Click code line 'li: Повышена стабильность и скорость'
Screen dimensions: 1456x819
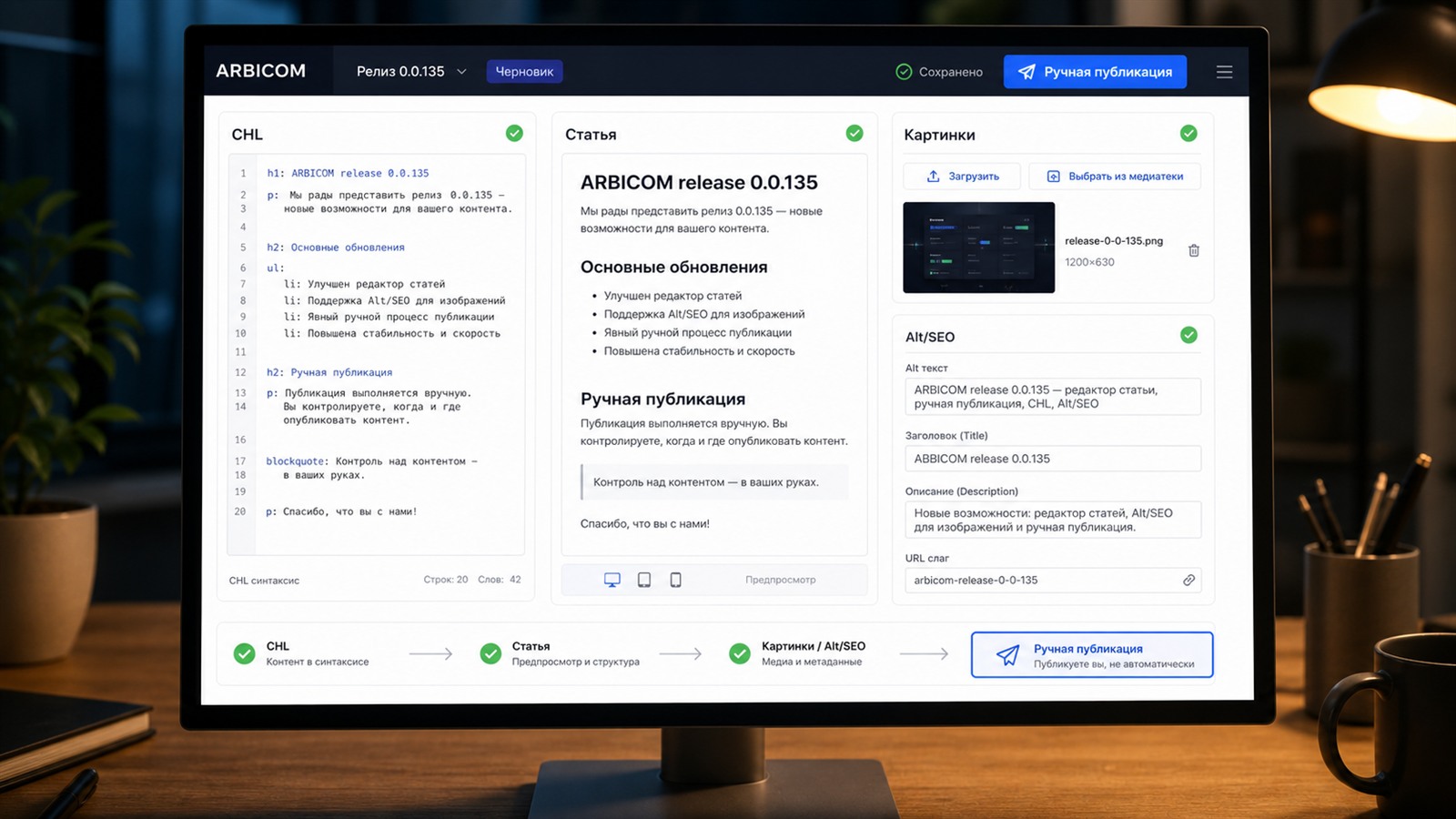click(x=391, y=333)
